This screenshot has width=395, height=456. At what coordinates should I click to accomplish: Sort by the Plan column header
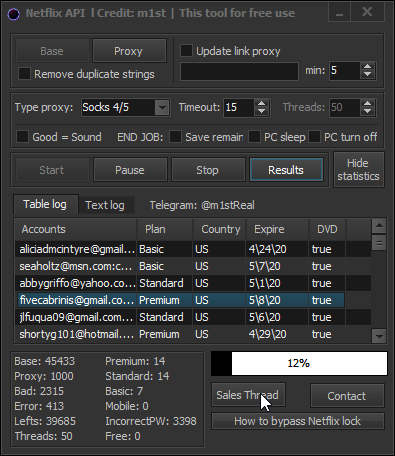[165, 229]
